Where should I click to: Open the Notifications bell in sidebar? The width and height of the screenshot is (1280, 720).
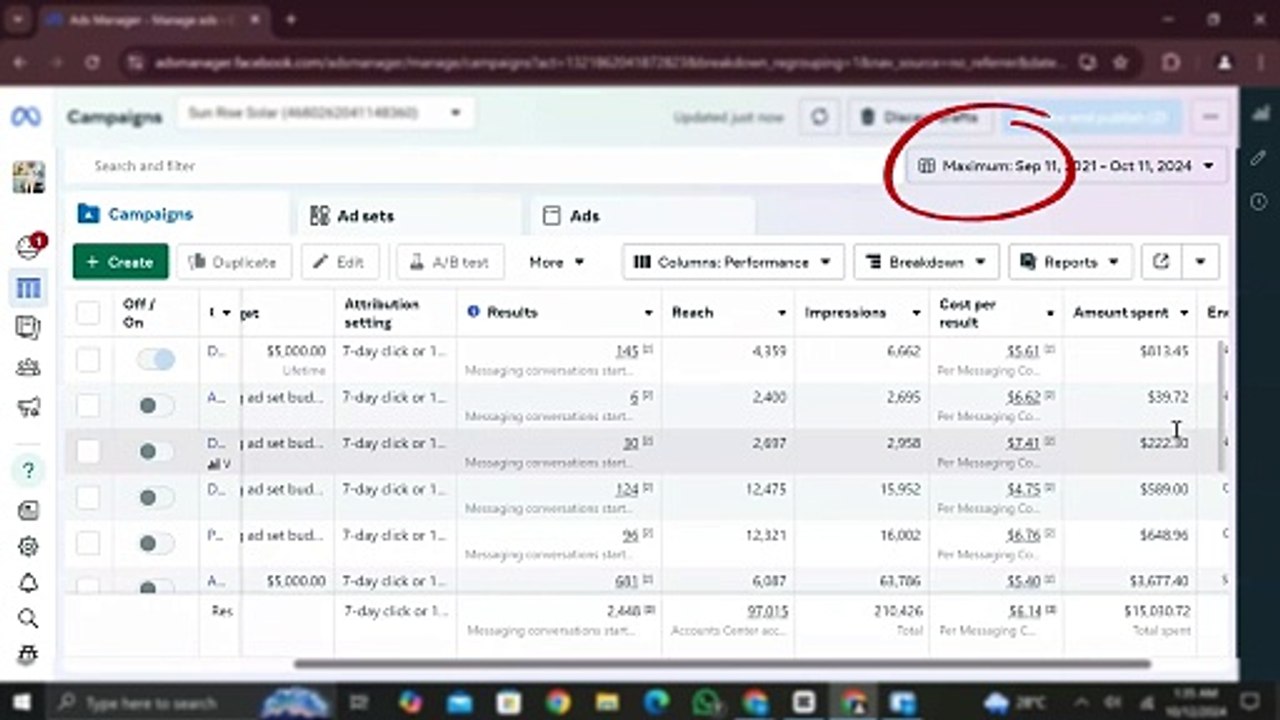(x=28, y=583)
